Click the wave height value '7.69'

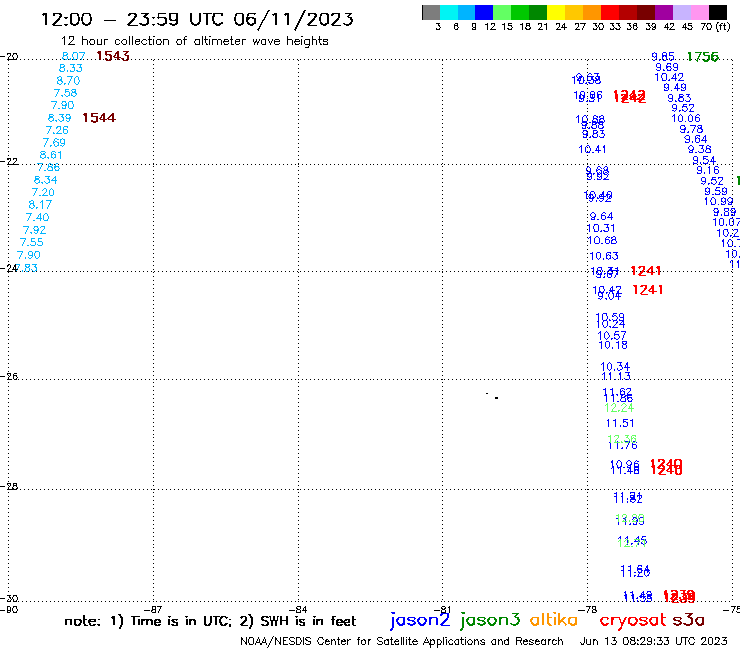pyautogui.click(x=54, y=143)
